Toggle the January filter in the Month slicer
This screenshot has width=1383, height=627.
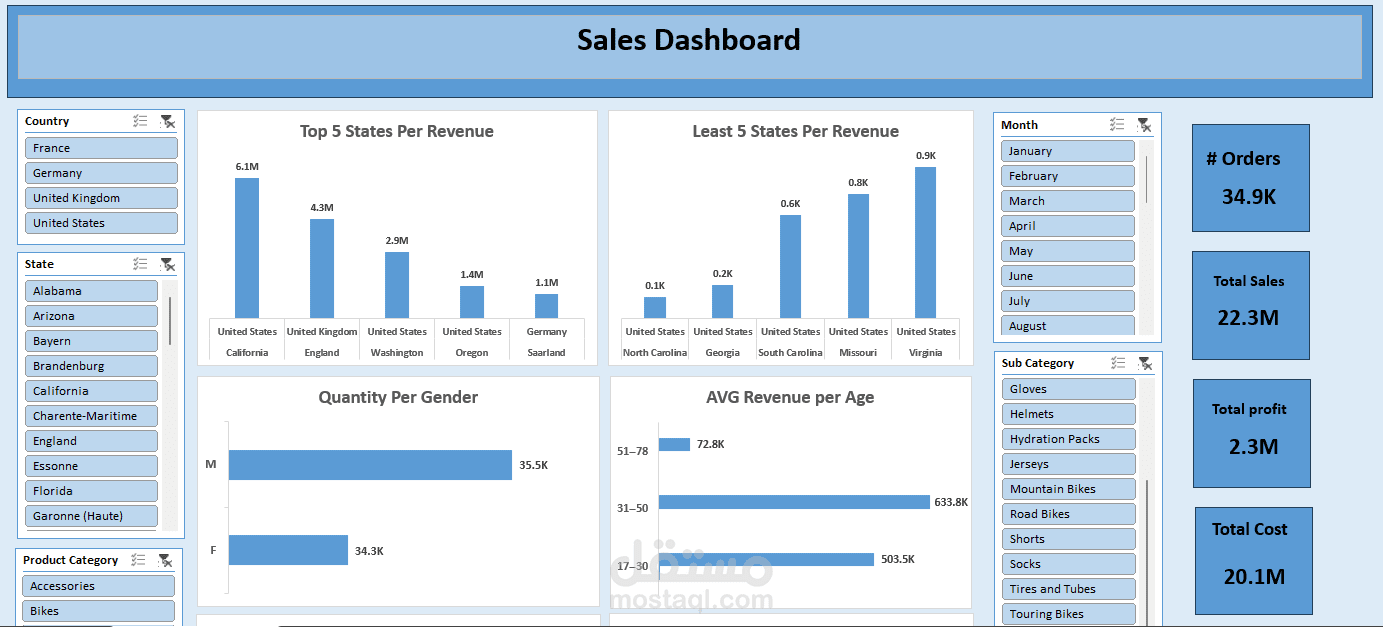(1067, 150)
